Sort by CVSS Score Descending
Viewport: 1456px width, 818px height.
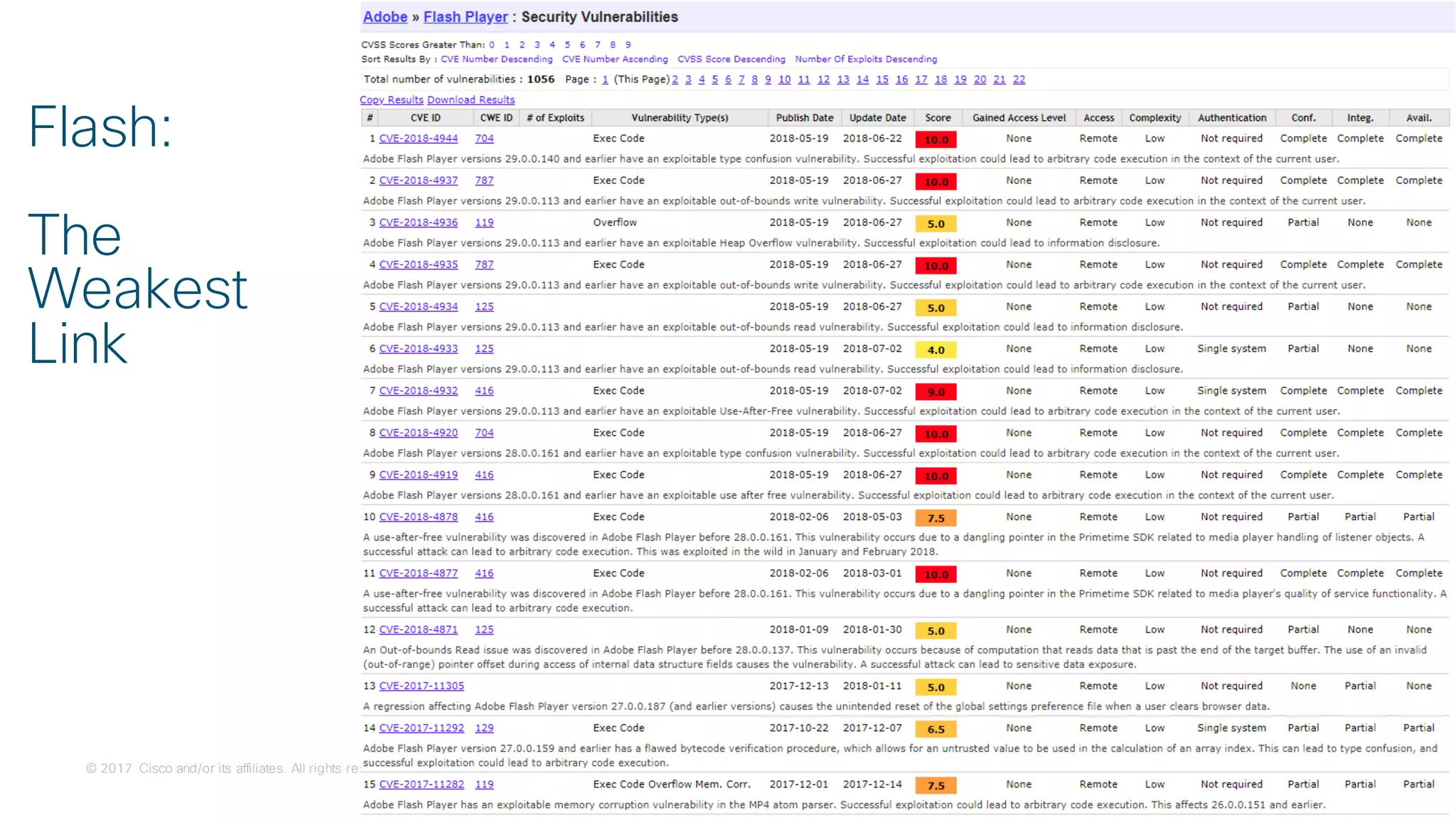pyautogui.click(x=731, y=60)
